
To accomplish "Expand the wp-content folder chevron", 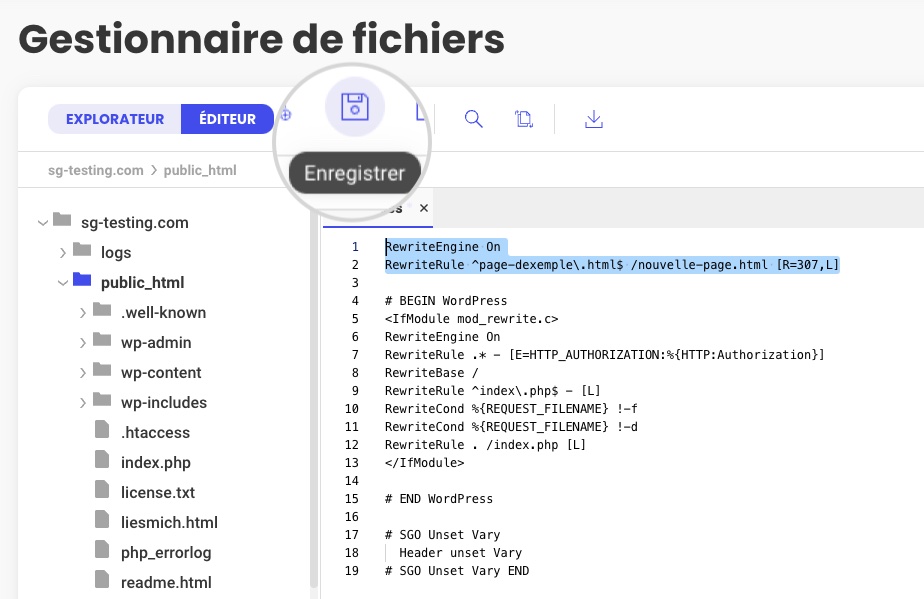I will pos(82,373).
